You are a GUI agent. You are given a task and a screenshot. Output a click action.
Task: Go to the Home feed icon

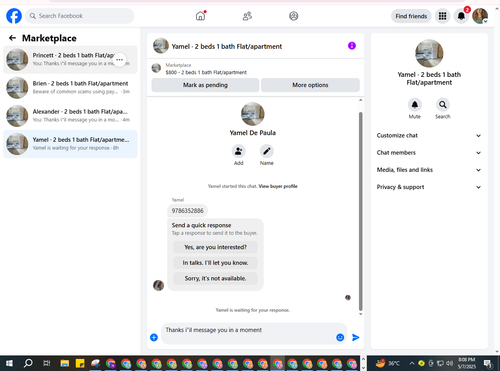pyautogui.click(x=200, y=16)
